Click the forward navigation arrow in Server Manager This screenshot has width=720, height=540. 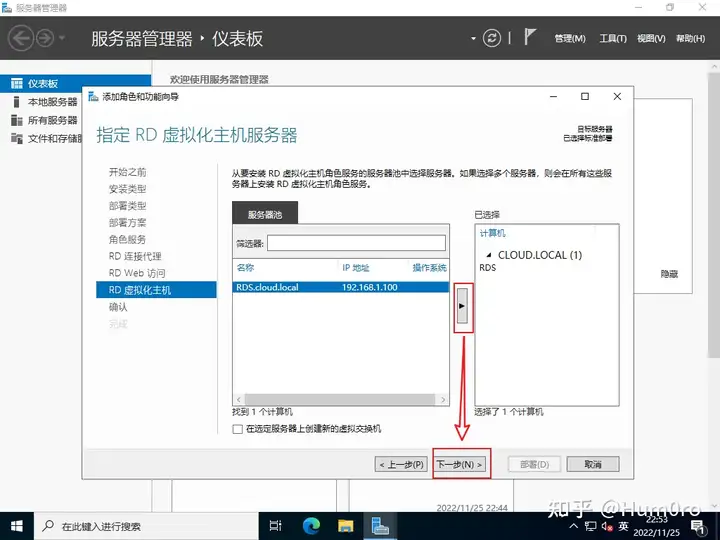[x=45, y=38]
